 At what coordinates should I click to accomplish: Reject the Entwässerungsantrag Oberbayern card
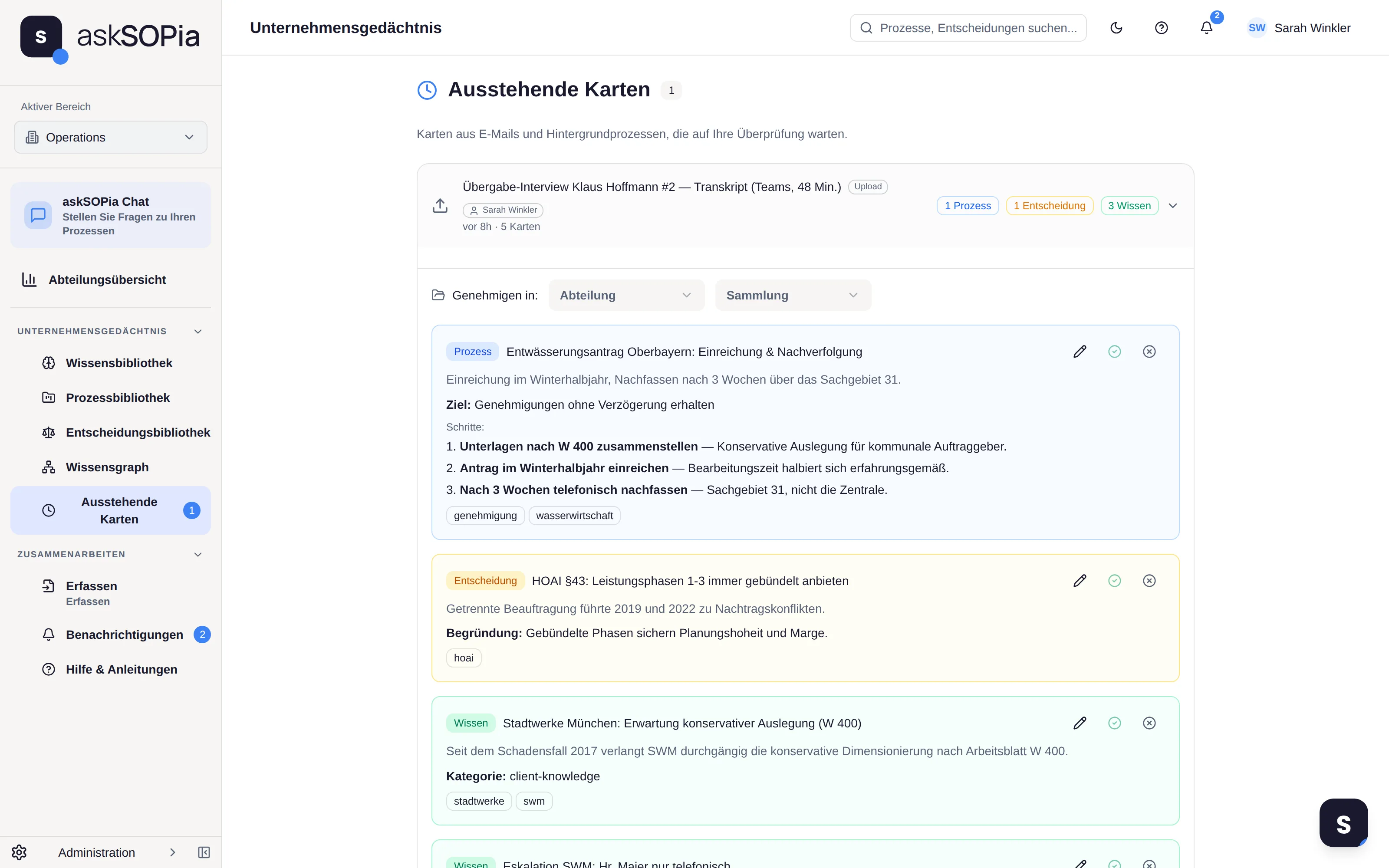(x=1149, y=352)
